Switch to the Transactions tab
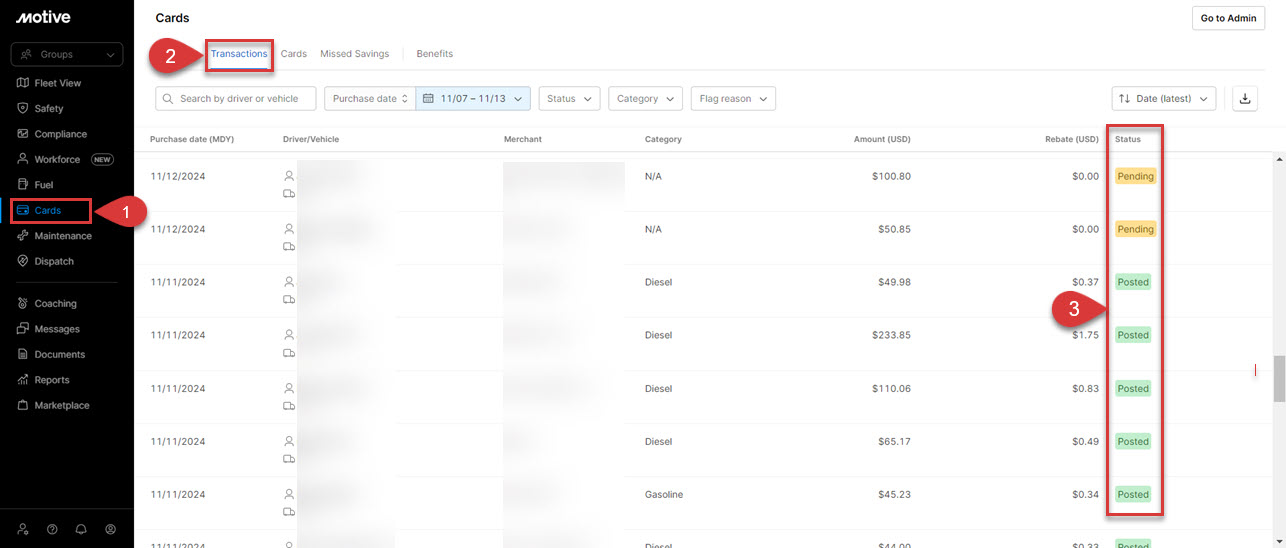The width and height of the screenshot is (1286, 548). pyautogui.click(x=239, y=53)
